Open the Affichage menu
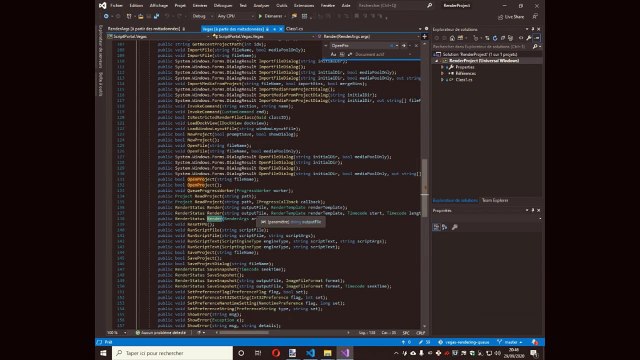Image resolution: width=640 pixels, height=360 pixels. (159, 6)
